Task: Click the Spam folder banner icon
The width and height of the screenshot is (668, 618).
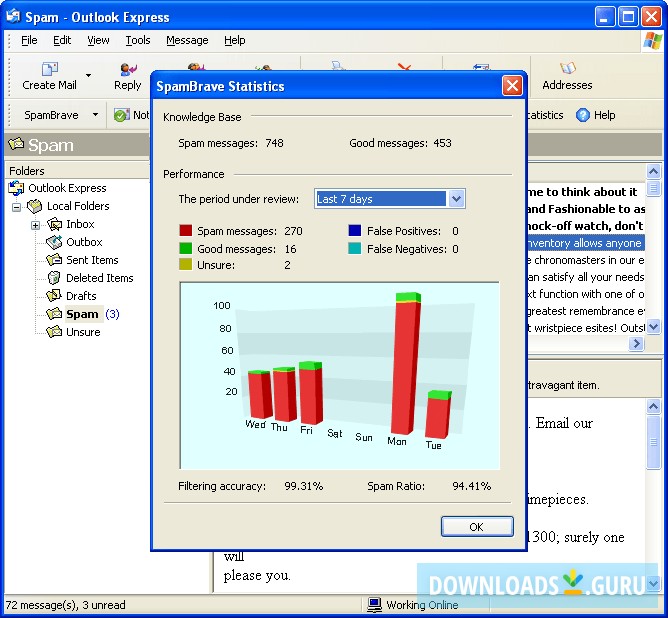Action: click(16, 144)
